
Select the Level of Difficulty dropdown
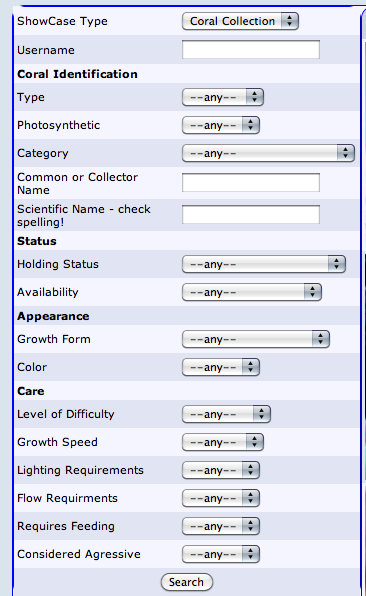tap(226, 414)
